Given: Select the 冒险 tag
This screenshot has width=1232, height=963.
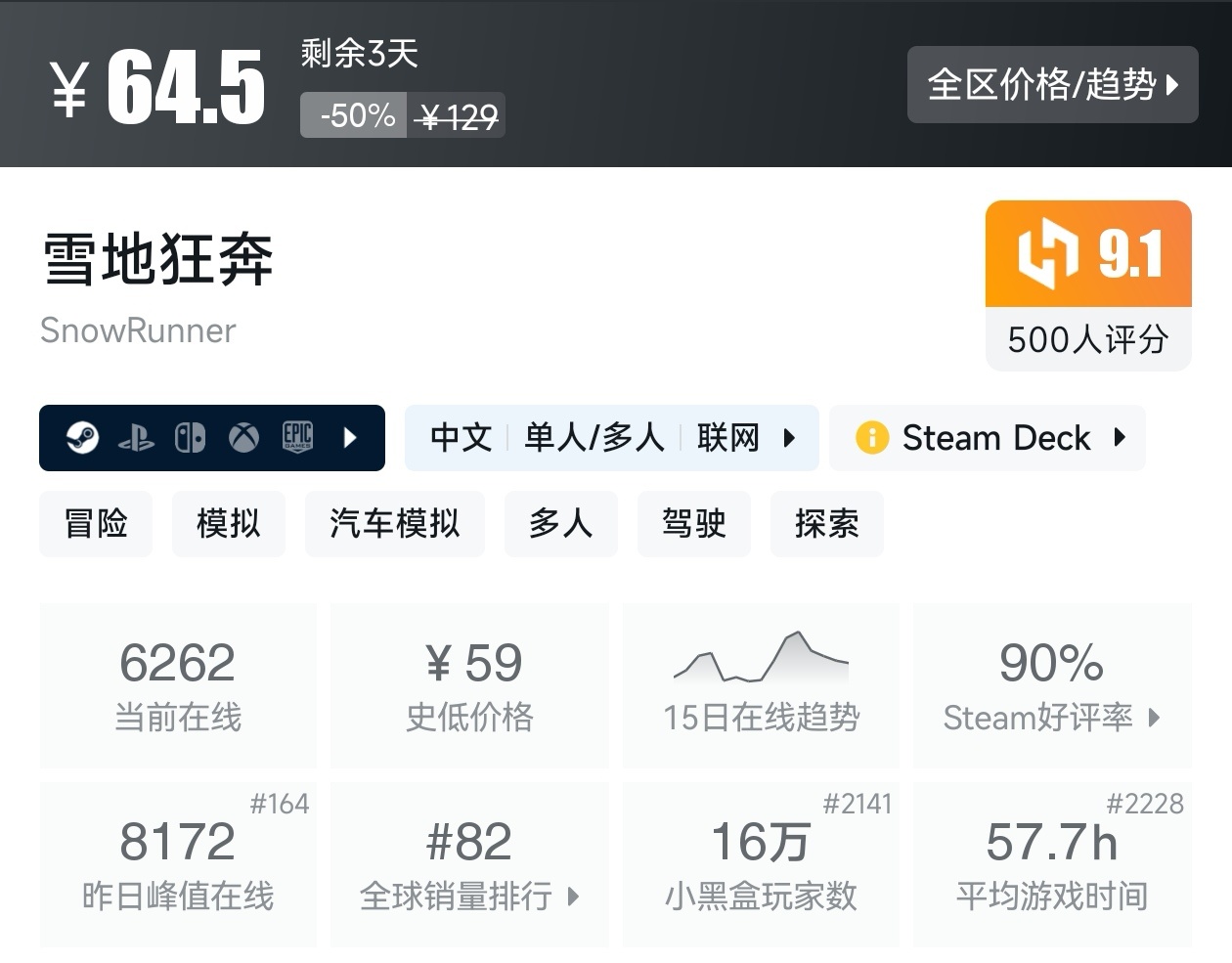Looking at the screenshot, I should click(x=95, y=523).
